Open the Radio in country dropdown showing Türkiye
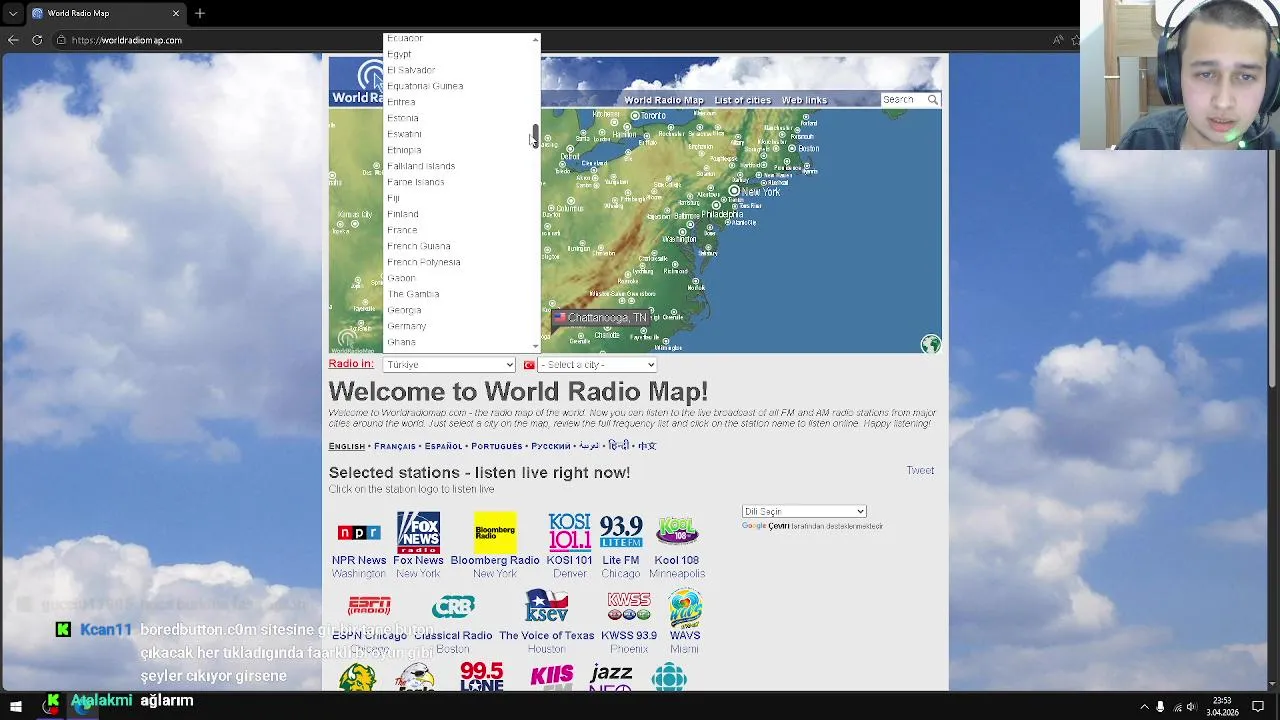This screenshot has width=1280, height=720. (x=449, y=365)
